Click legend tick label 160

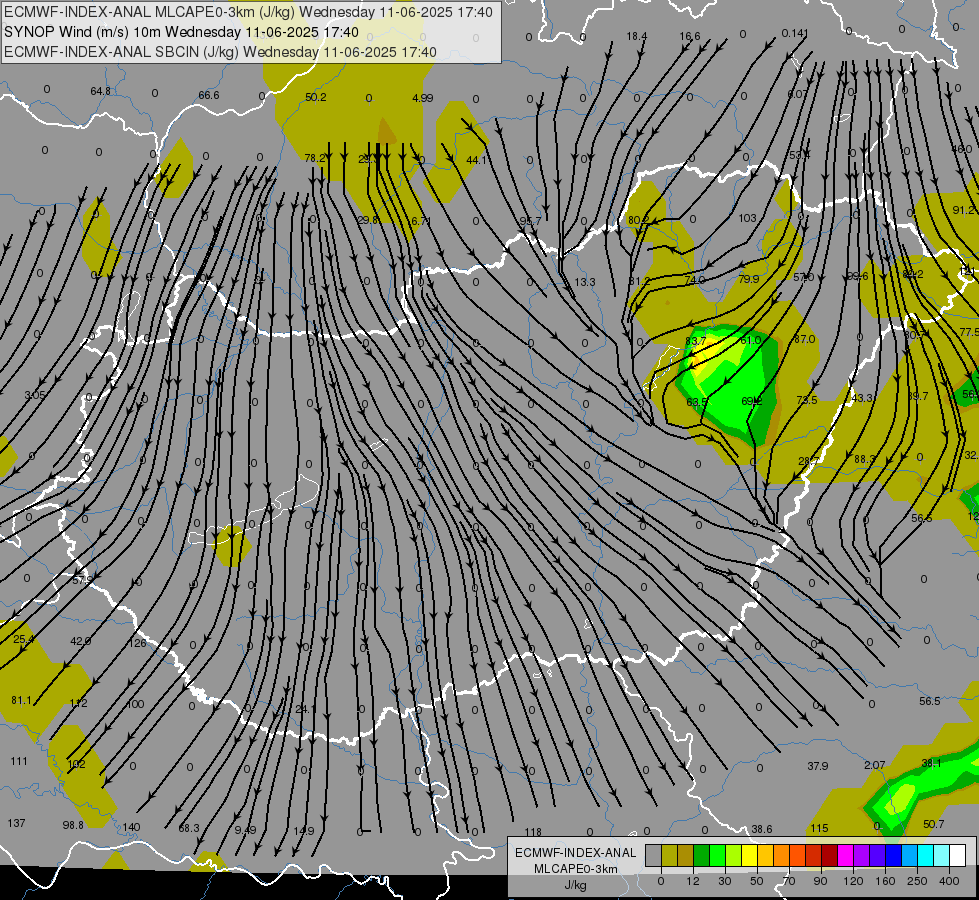[885, 881]
